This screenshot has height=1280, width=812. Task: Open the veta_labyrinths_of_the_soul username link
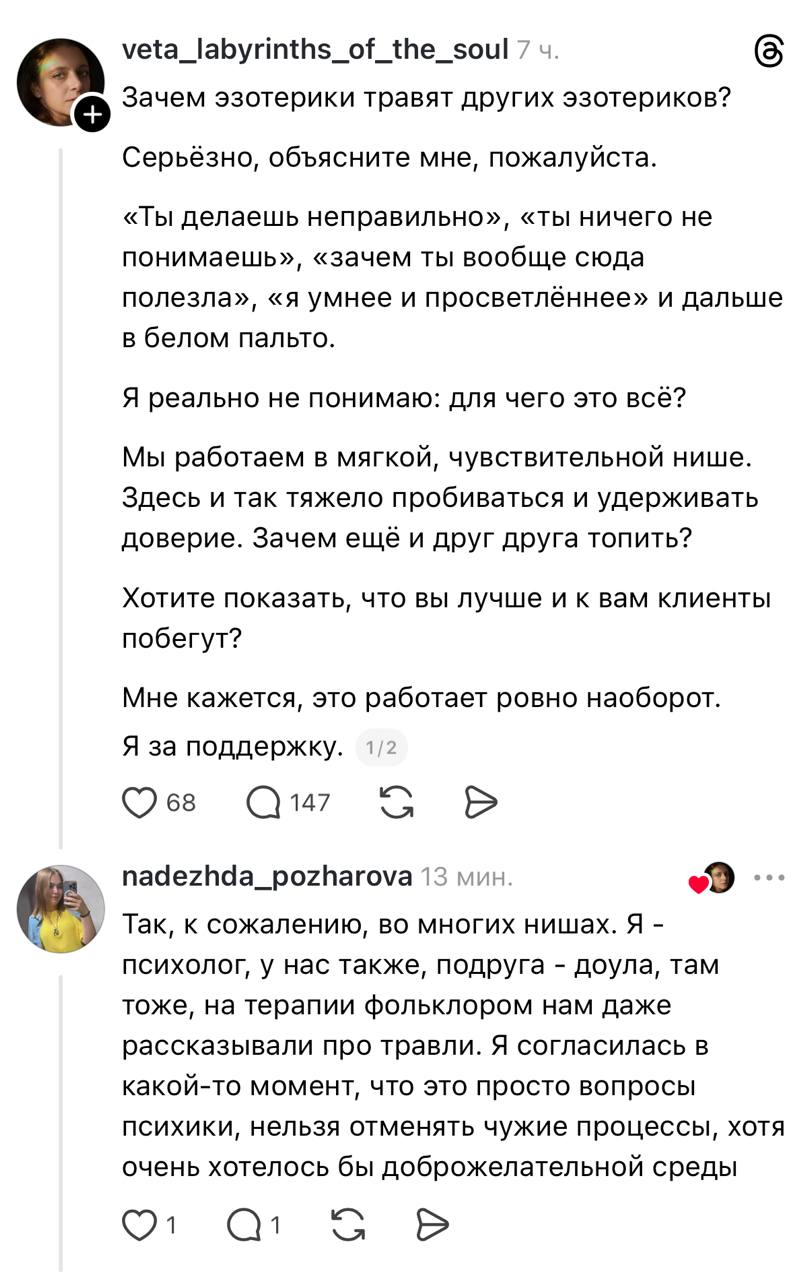(315, 49)
